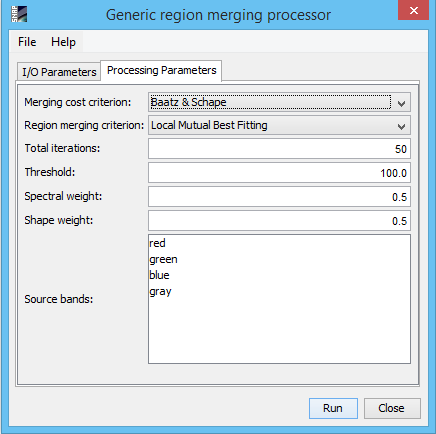Expand the Merging cost criterion dropdown arrow
Viewport: 436px width, 434px height.
[x=401, y=103]
